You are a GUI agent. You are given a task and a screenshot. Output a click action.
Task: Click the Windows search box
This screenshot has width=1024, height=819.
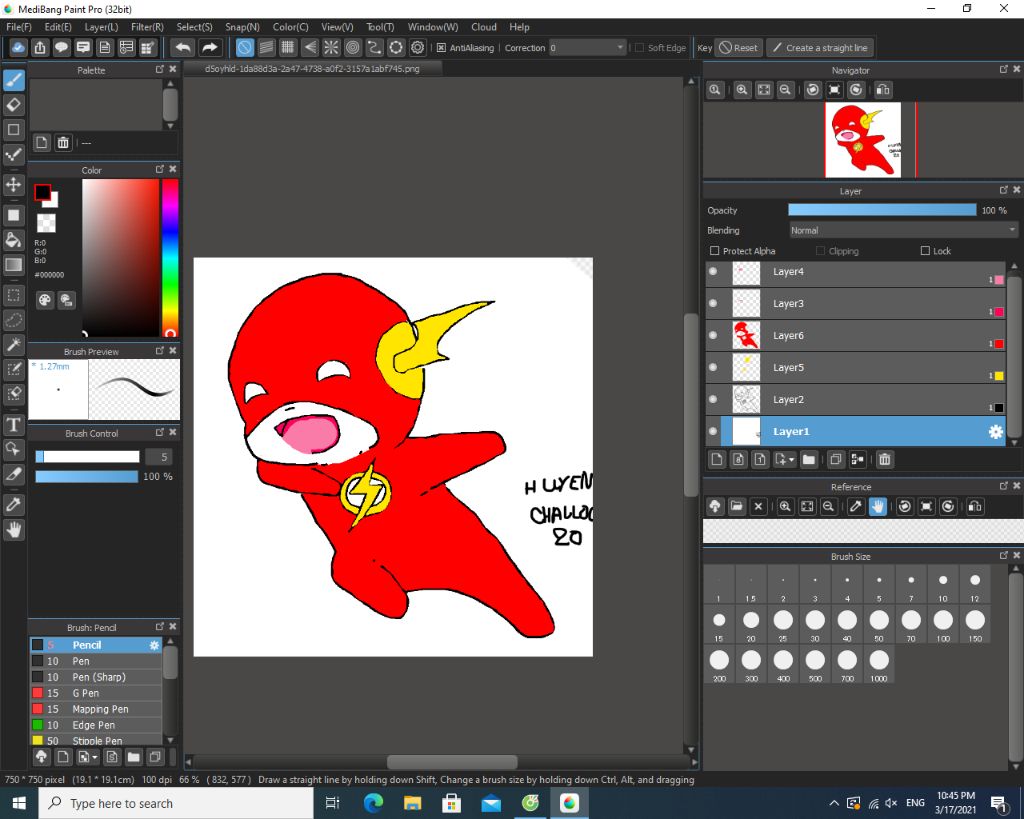click(176, 803)
